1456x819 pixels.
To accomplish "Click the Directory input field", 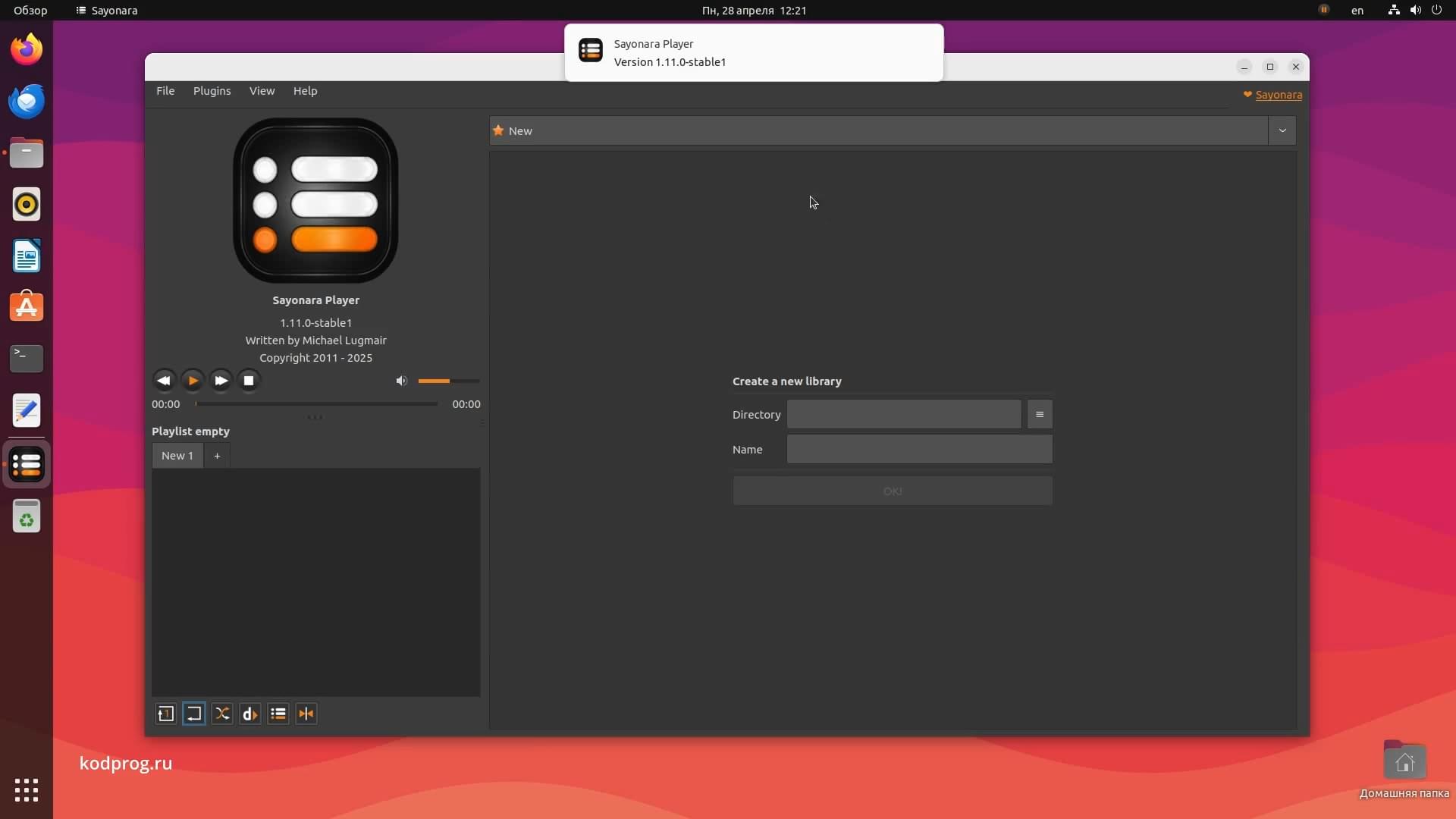I will coord(904,415).
